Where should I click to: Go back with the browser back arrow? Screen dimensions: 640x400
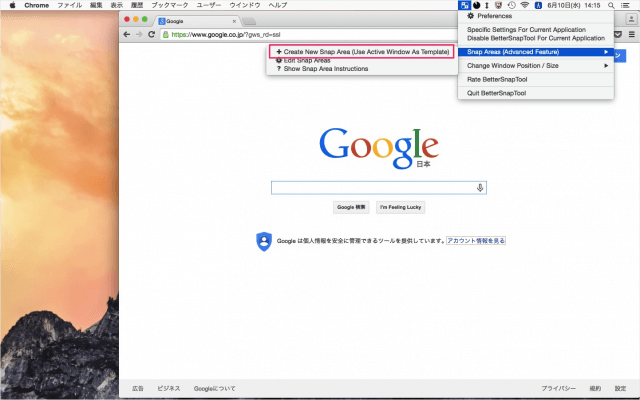pos(126,34)
